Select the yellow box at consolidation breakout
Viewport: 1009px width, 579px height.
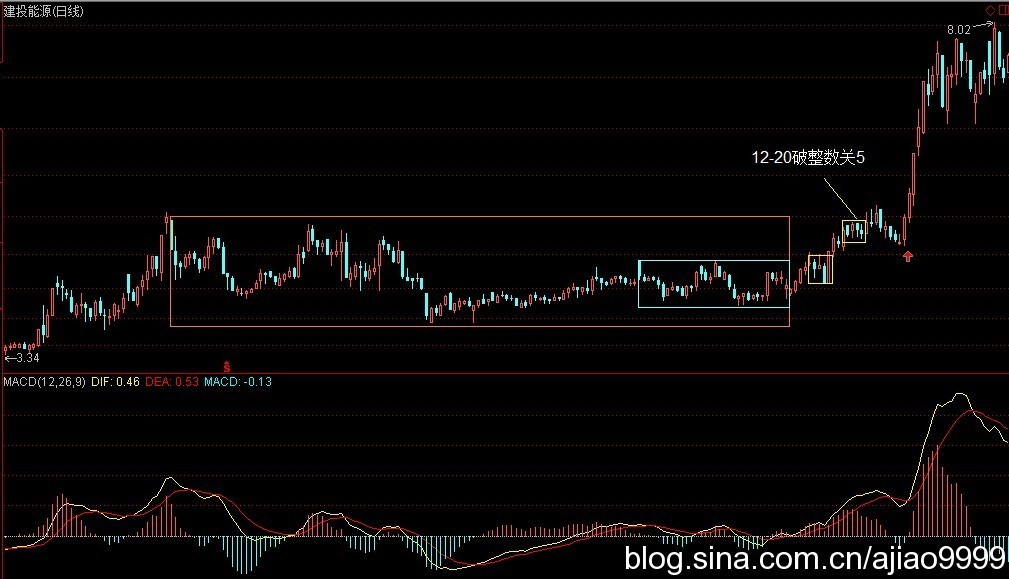tap(820, 269)
